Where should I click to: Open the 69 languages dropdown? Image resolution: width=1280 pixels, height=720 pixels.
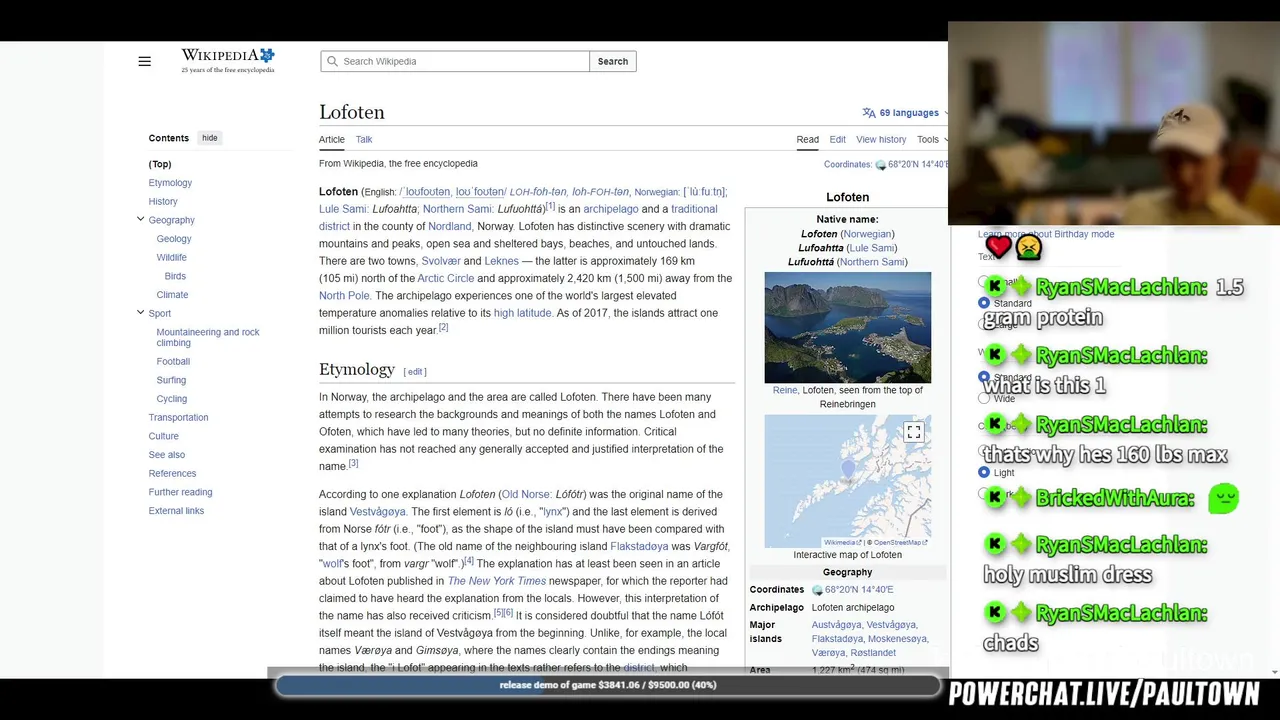(908, 113)
